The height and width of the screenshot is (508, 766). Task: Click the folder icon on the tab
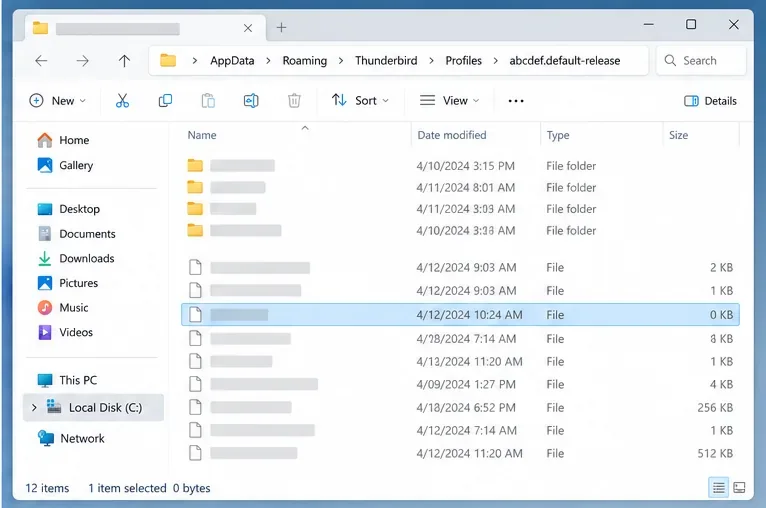[40, 28]
